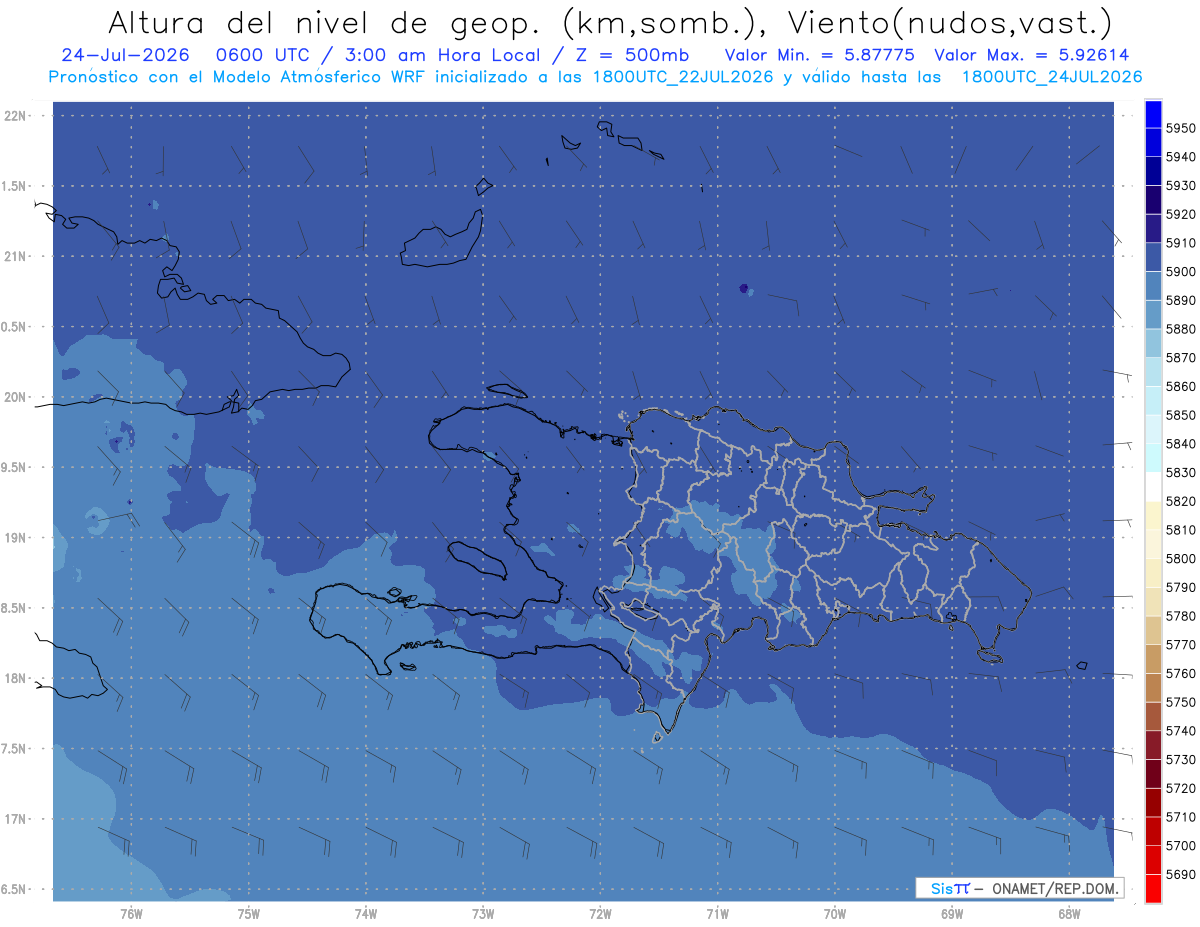This screenshot has width=1200, height=927.
Task: Click the small dark blue spot near 21N
Action: (x=743, y=288)
